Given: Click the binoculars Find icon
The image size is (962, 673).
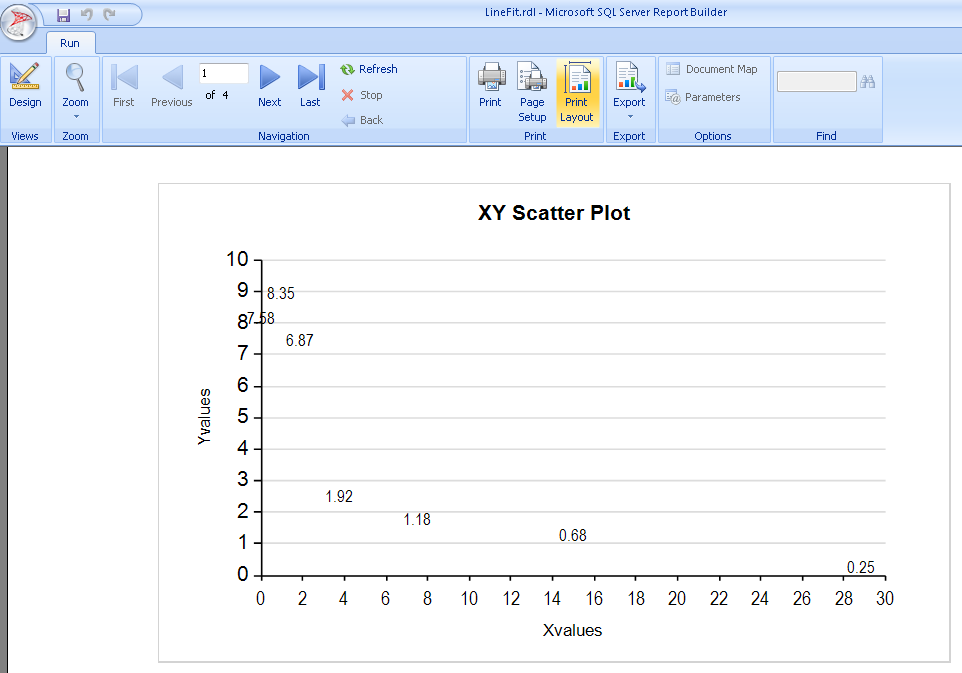Looking at the screenshot, I should click(868, 82).
